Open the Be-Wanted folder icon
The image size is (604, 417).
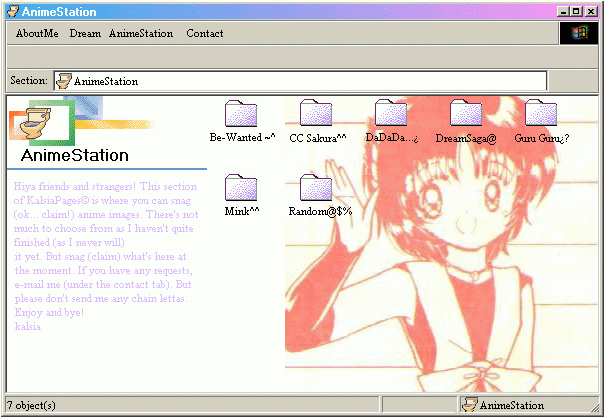242,114
